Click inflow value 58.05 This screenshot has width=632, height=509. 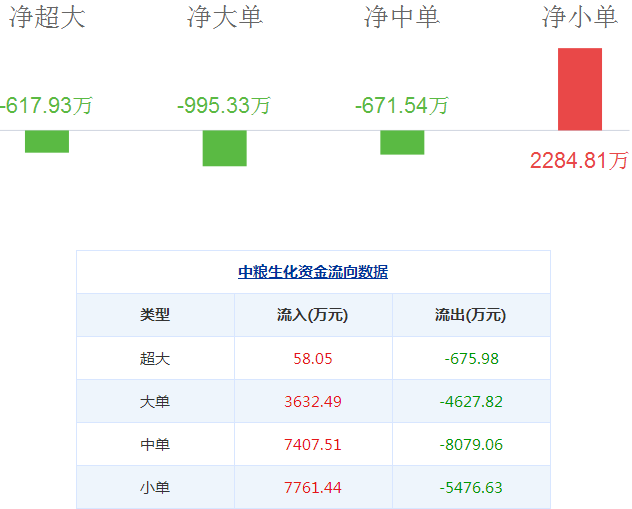tap(313, 359)
